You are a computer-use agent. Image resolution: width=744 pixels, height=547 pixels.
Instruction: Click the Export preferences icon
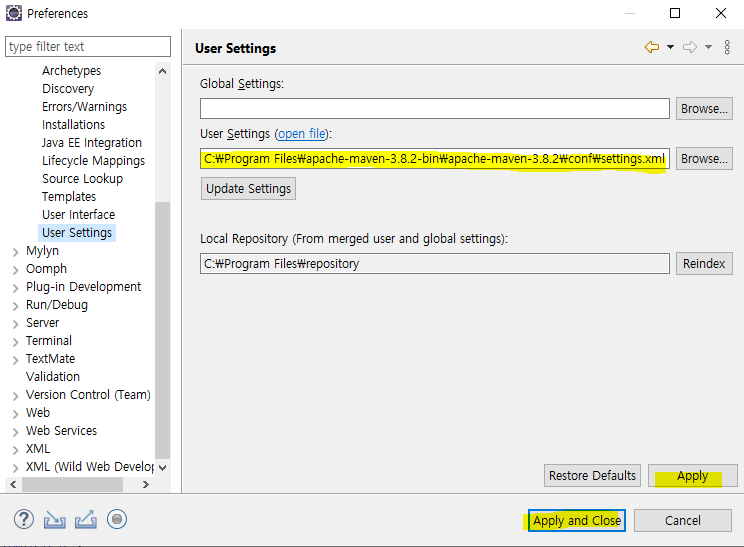[86, 519]
